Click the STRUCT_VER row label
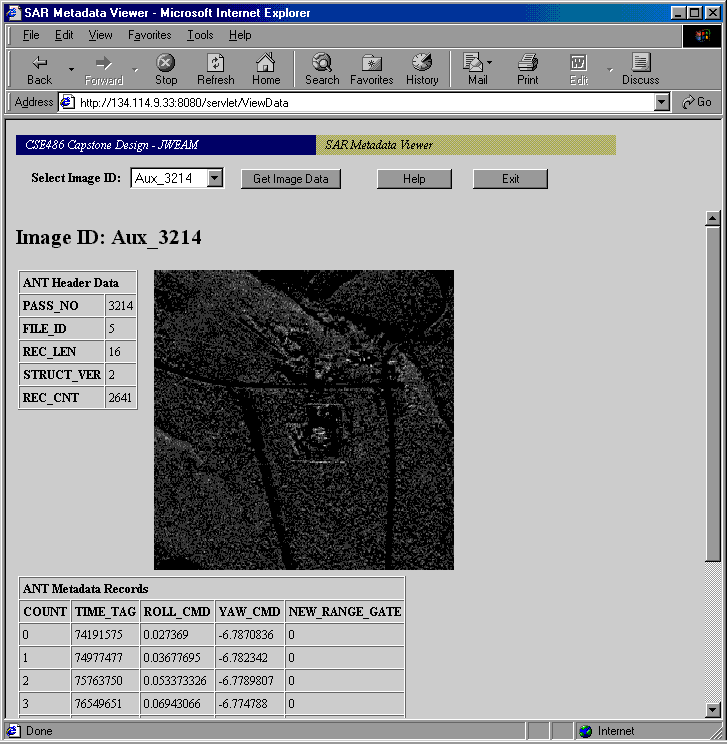The image size is (727, 744). tap(62, 375)
